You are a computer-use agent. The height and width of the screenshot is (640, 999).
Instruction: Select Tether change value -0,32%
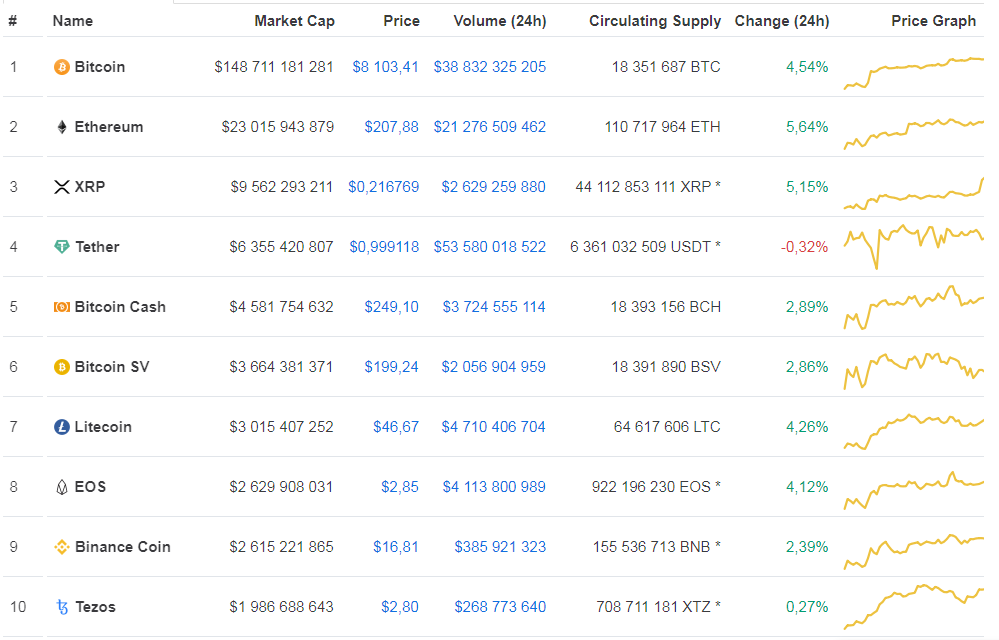coord(805,246)
